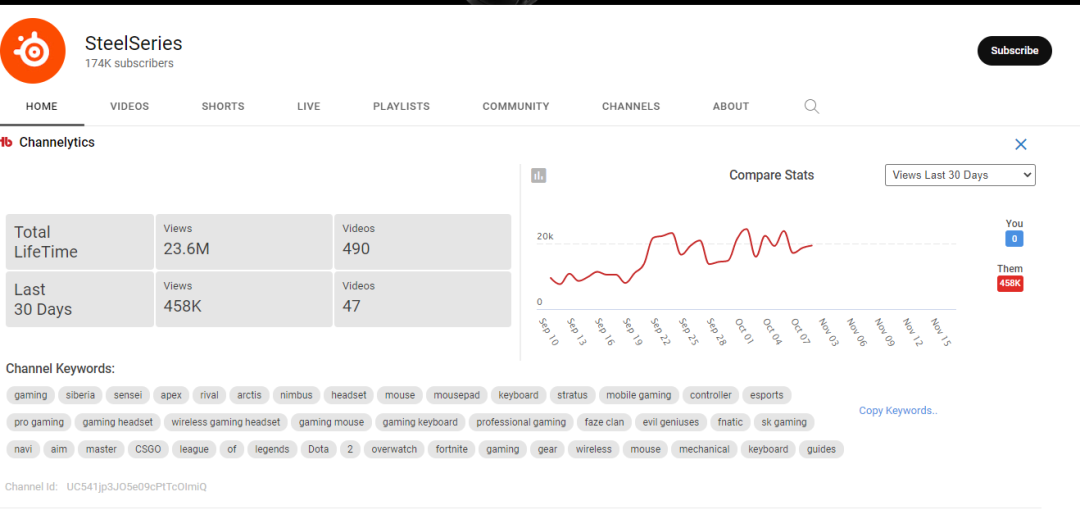Click the Channel Id value text
The image size is (1080, 510).
pyautogui.click(x=136, y=487)
